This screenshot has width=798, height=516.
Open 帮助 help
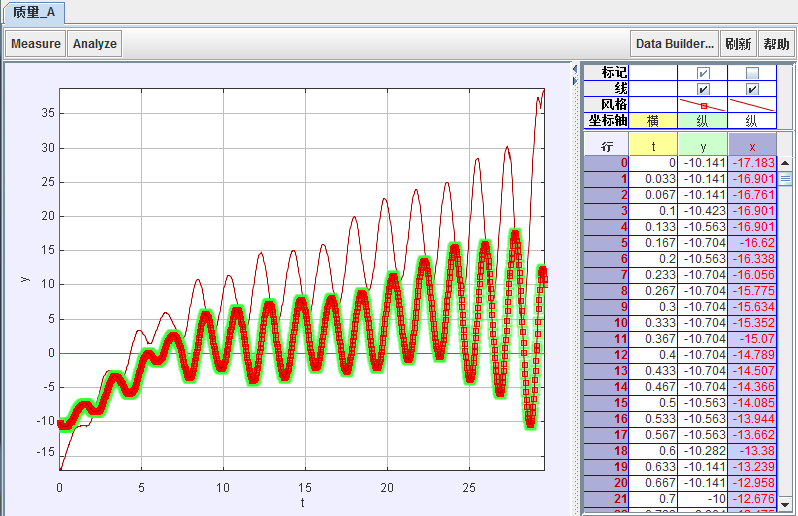[x=776, y=44]
